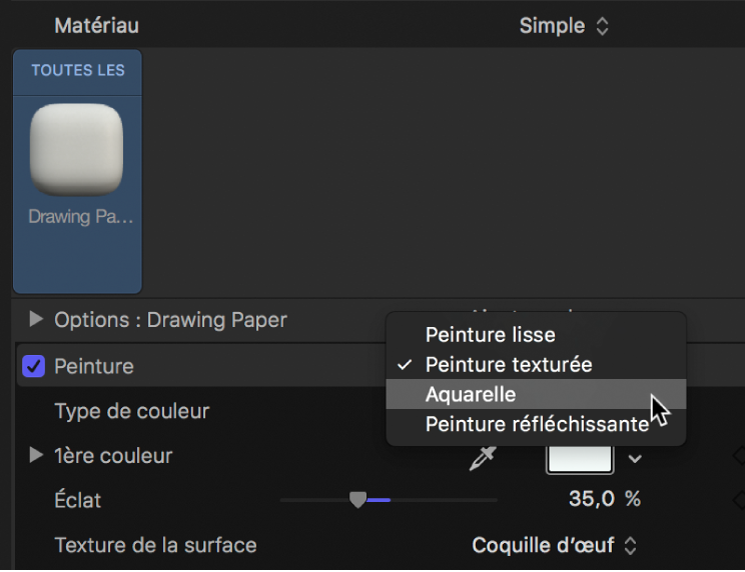Choose Aquarelle in the paint type menu

(x=470, y=395)
